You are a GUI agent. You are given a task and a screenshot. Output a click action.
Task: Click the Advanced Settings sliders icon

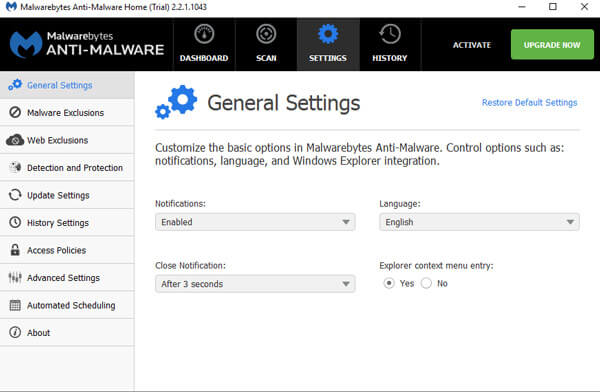point(15,278)
